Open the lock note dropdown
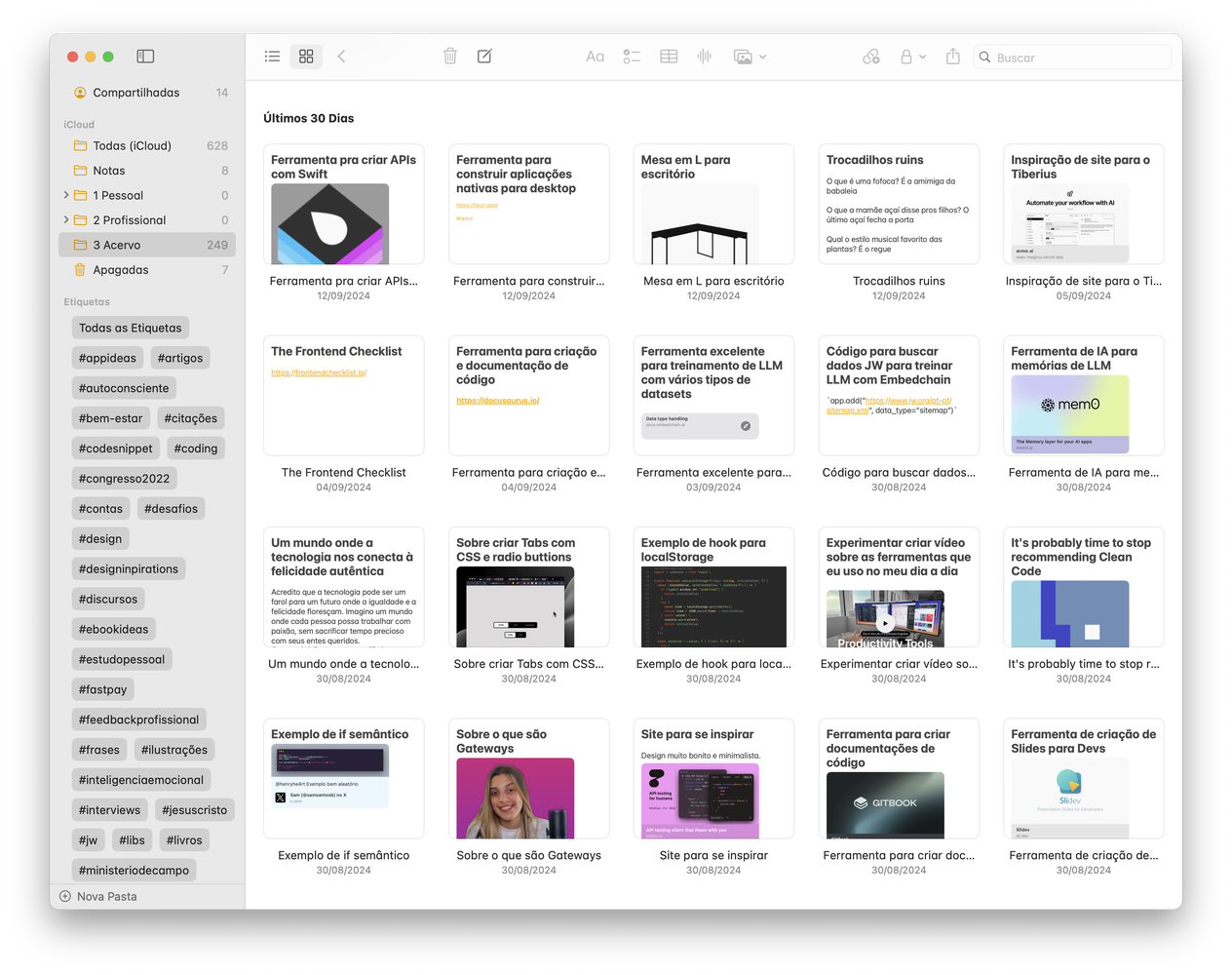 coord(913,58)
